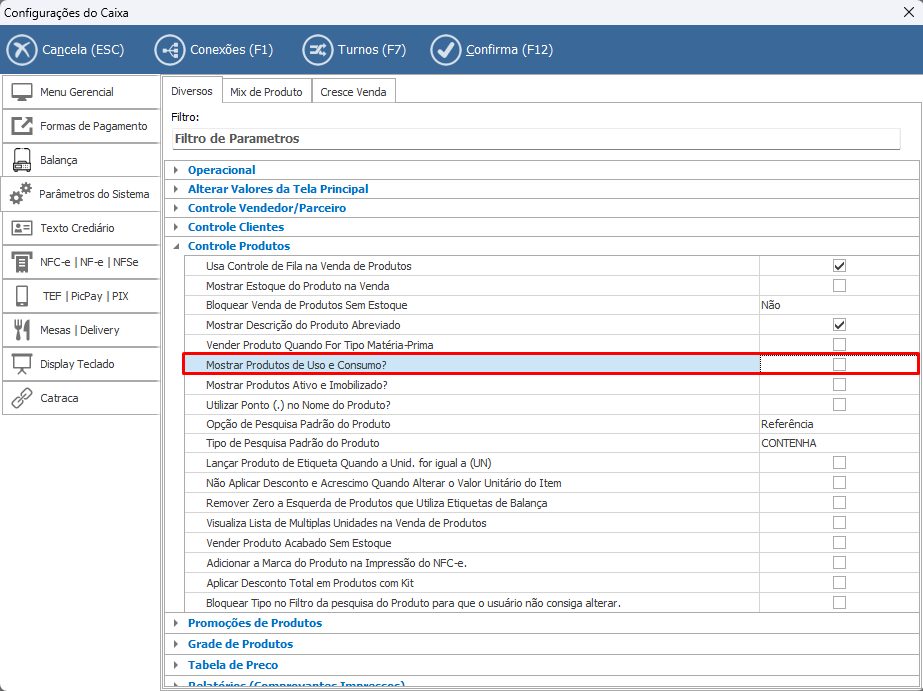Collapse the Controle Produtos section
The width and height of the screenshot is (923, 691).
click(x=176, y=246)
